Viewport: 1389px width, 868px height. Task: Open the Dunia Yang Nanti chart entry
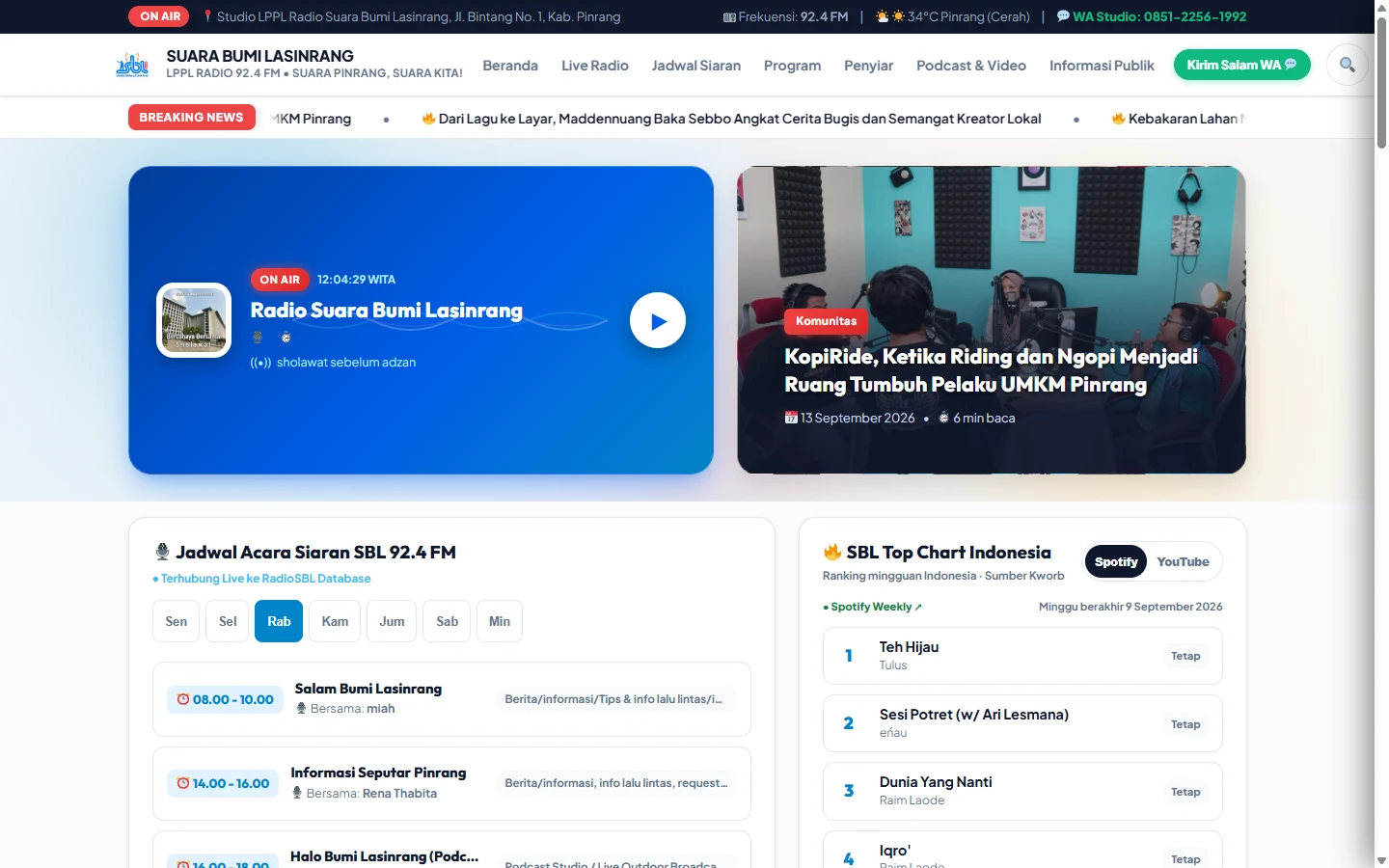[x=1022, y=791]
